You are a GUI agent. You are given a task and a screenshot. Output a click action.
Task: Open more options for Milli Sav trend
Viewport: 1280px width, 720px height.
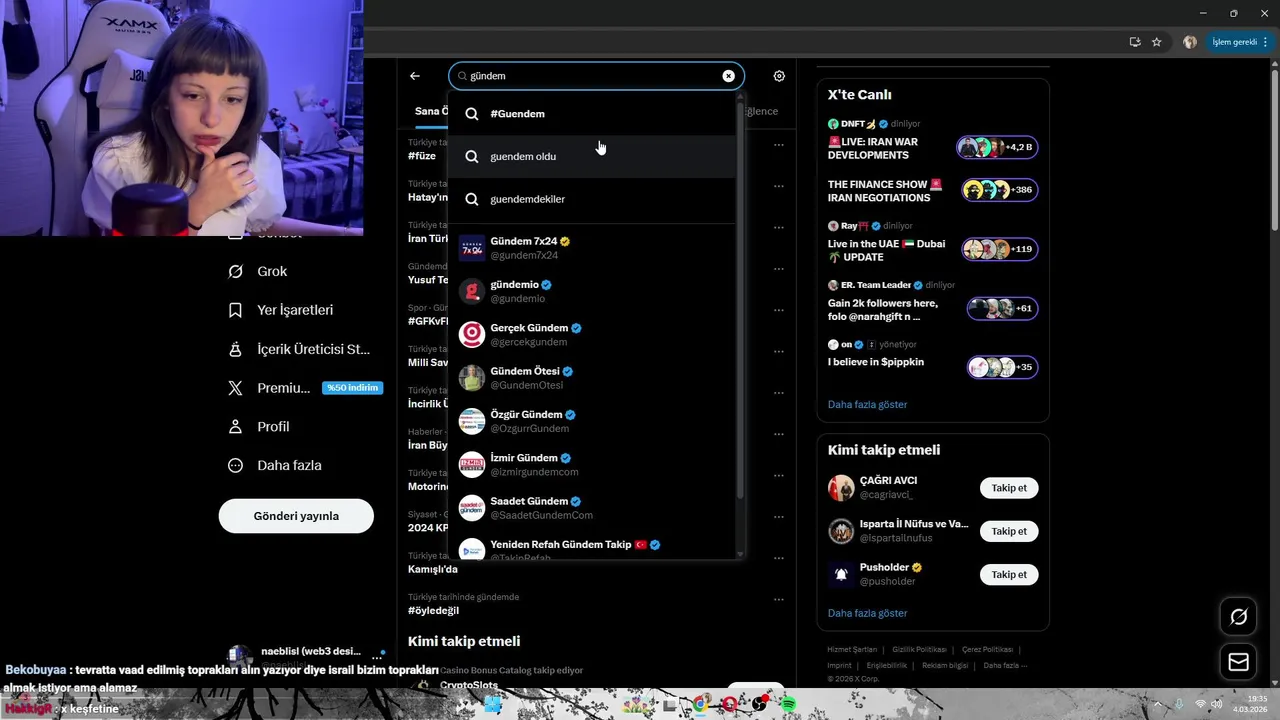[779, 351]
